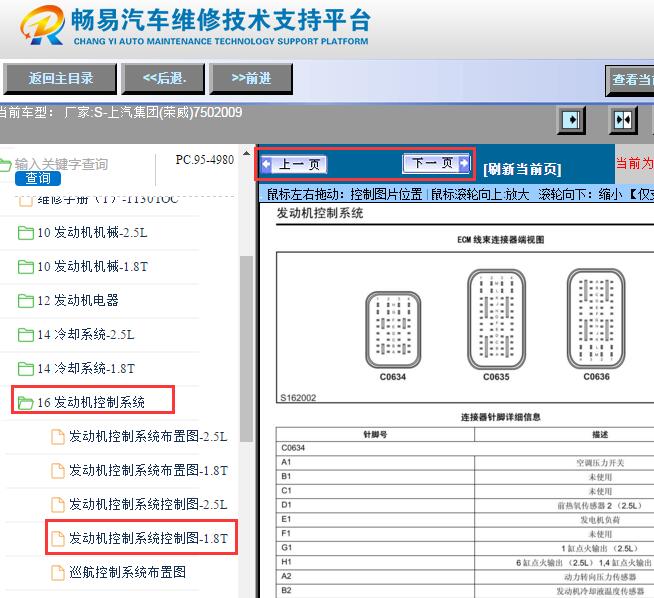654x598 pixels.
Task: Go forward with the >>前进 button
Action: [x=251, y=78]
